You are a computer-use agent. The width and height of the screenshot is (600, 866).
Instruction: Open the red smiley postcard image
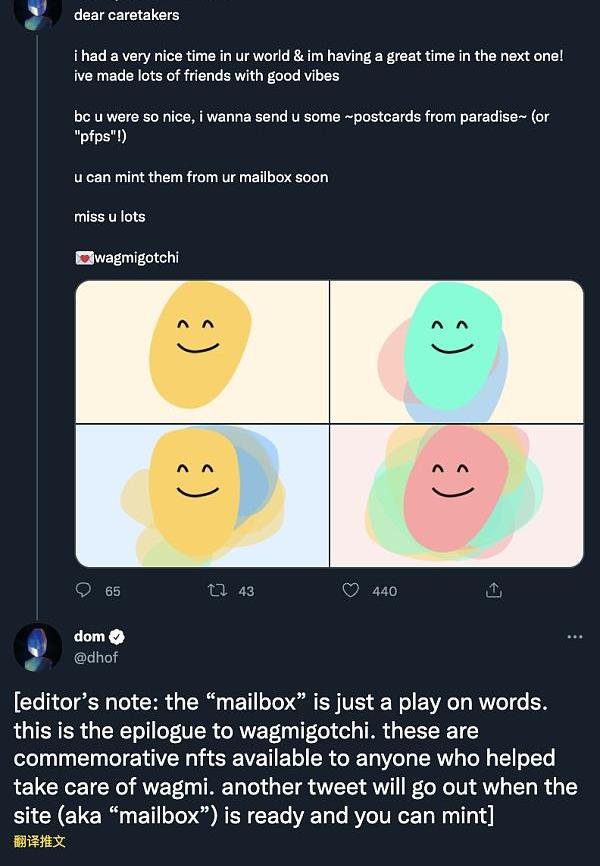pos(457,496)
